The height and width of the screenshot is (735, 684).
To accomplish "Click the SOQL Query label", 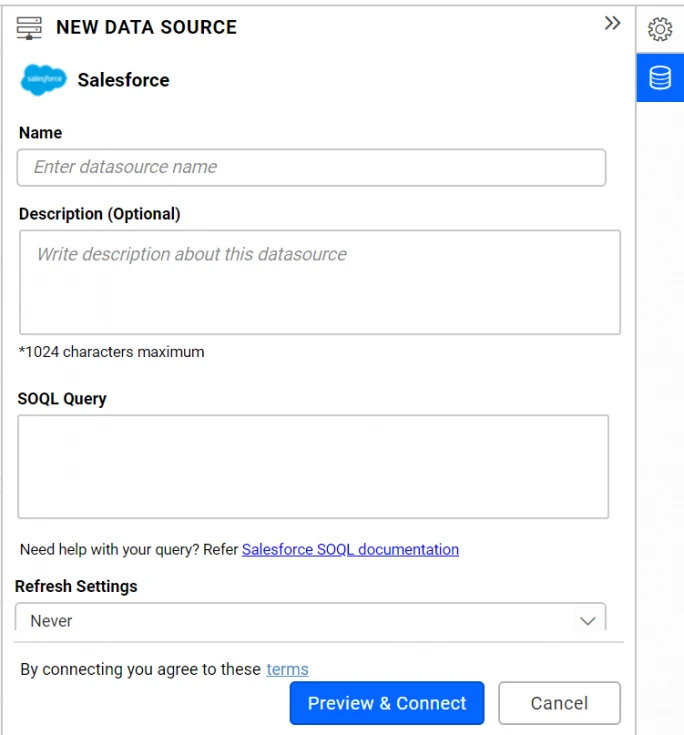I will [62, 398].
